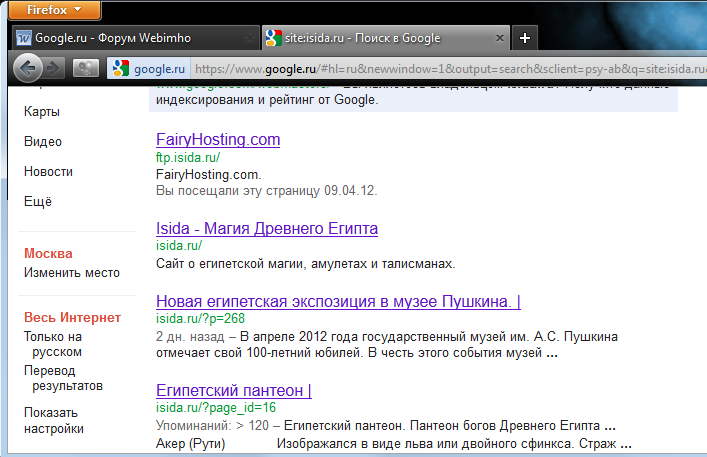Focus the URL address field
Screen dimensions: 707x457
tap(449, 69)
